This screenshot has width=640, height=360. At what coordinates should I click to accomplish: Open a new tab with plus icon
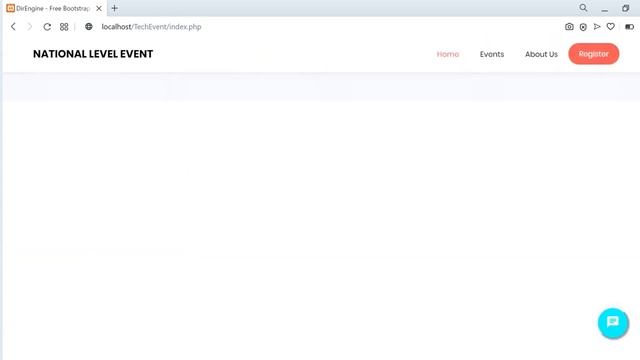coord(115,8)
